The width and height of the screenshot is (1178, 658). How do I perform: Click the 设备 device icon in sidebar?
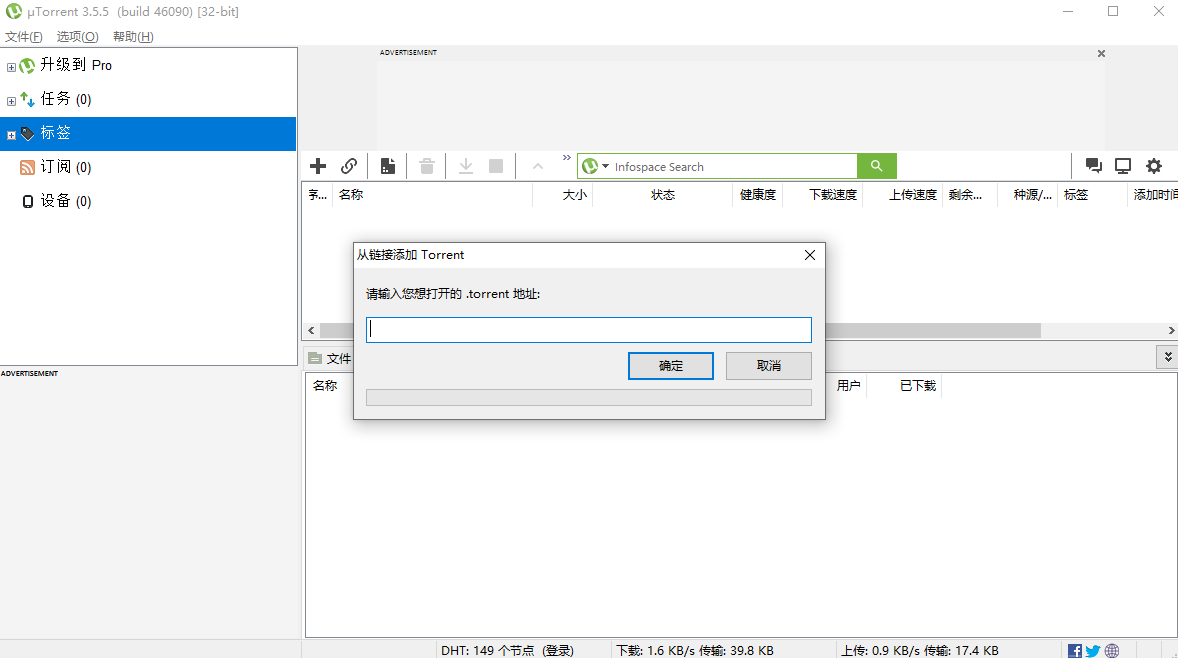pyautogui.click(x=27, y=201)
